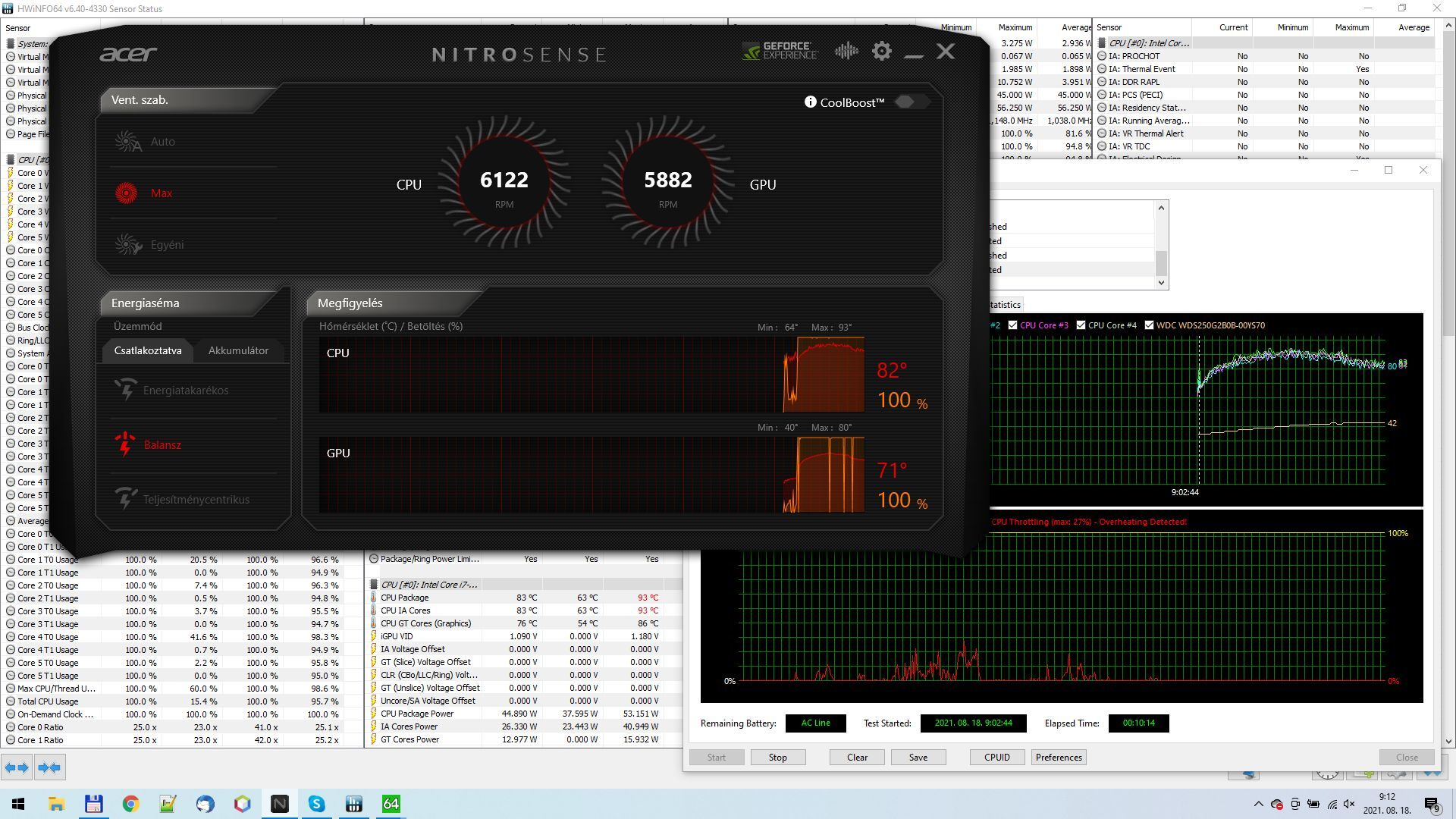Switch to the Akkumulátor tab
The width and height of the screenshot is (1456, 819).
[238, 351]
